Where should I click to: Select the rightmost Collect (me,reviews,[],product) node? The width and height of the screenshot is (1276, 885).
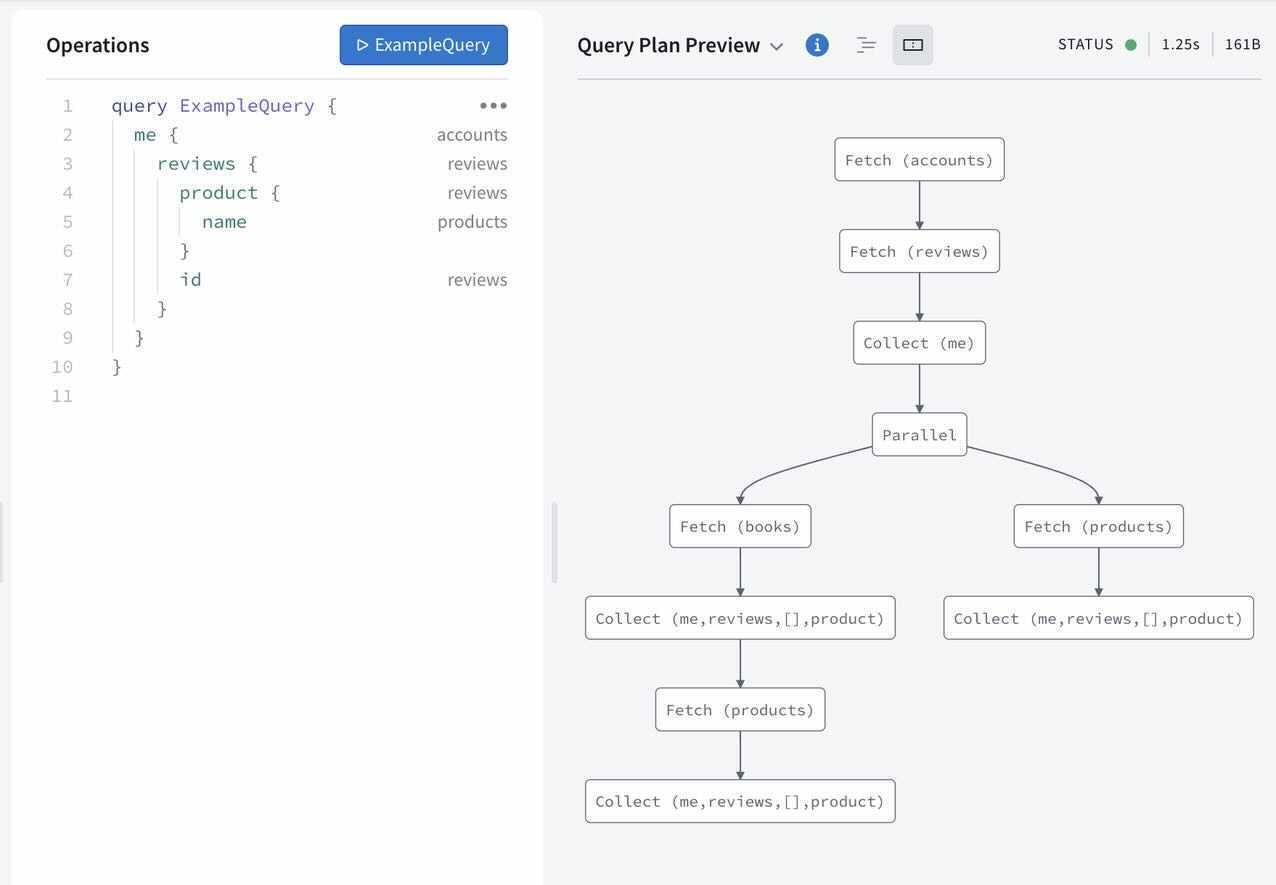click(x=1098, y=618)
